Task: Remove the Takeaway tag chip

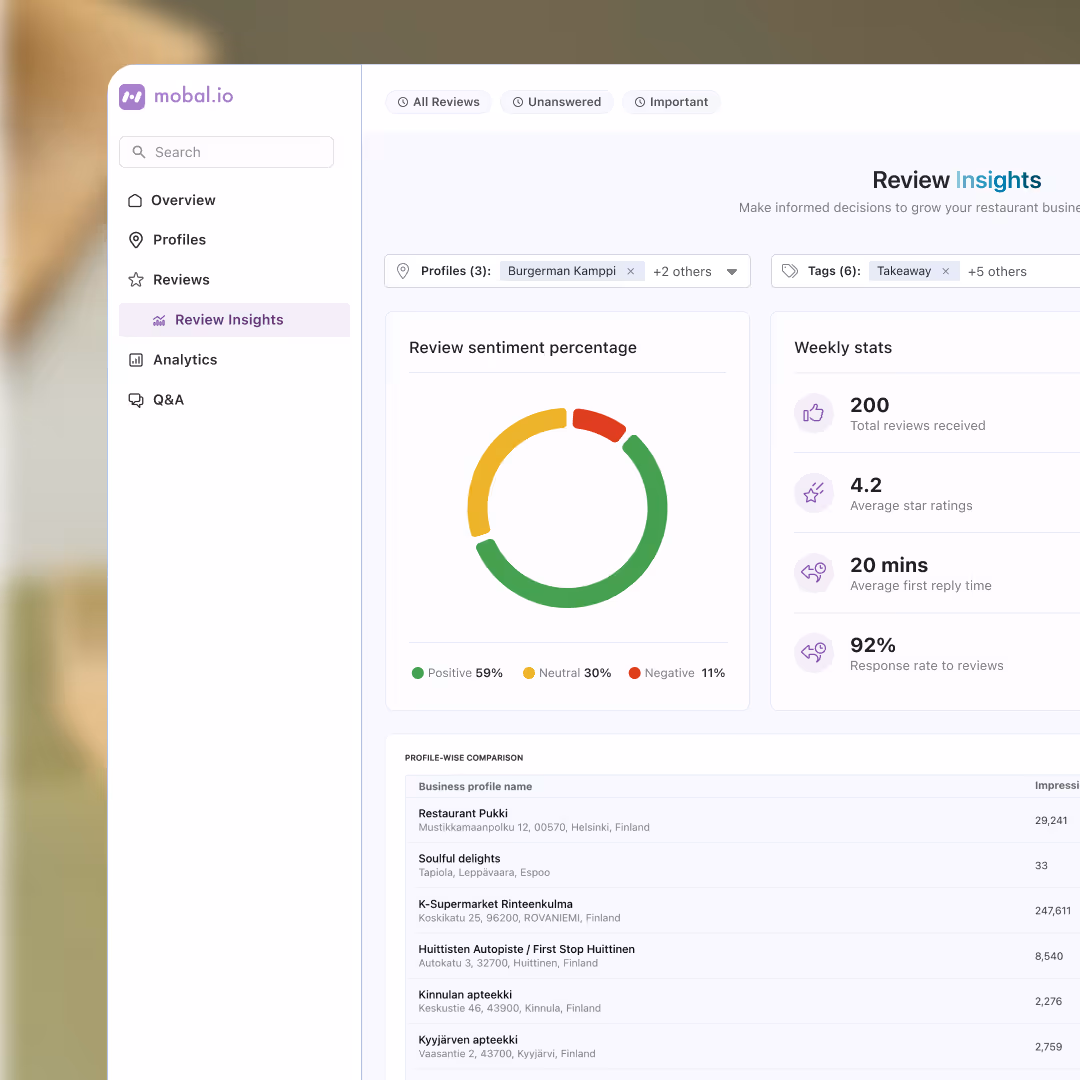Action: 946,271
